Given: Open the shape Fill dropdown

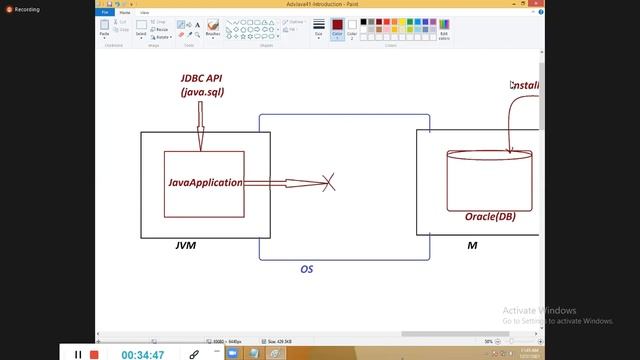Looking at the screenshot, I should pos(290,30).
